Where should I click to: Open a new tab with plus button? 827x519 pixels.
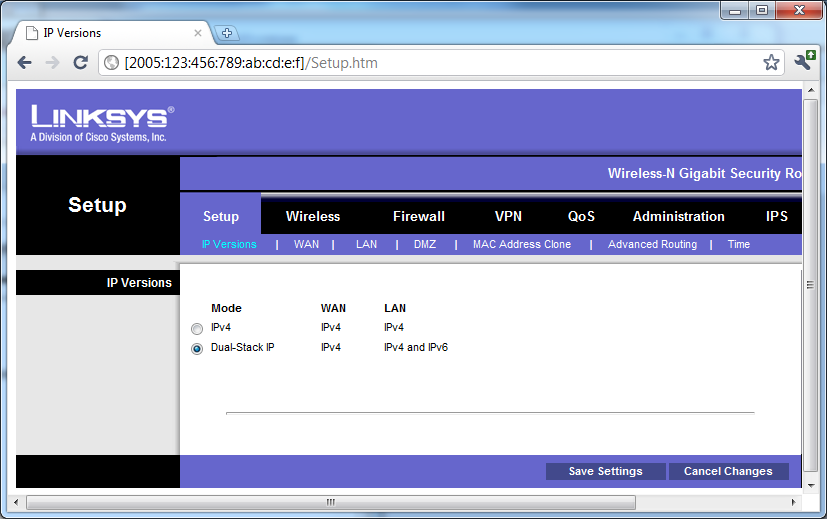click(x=227, y=33)
